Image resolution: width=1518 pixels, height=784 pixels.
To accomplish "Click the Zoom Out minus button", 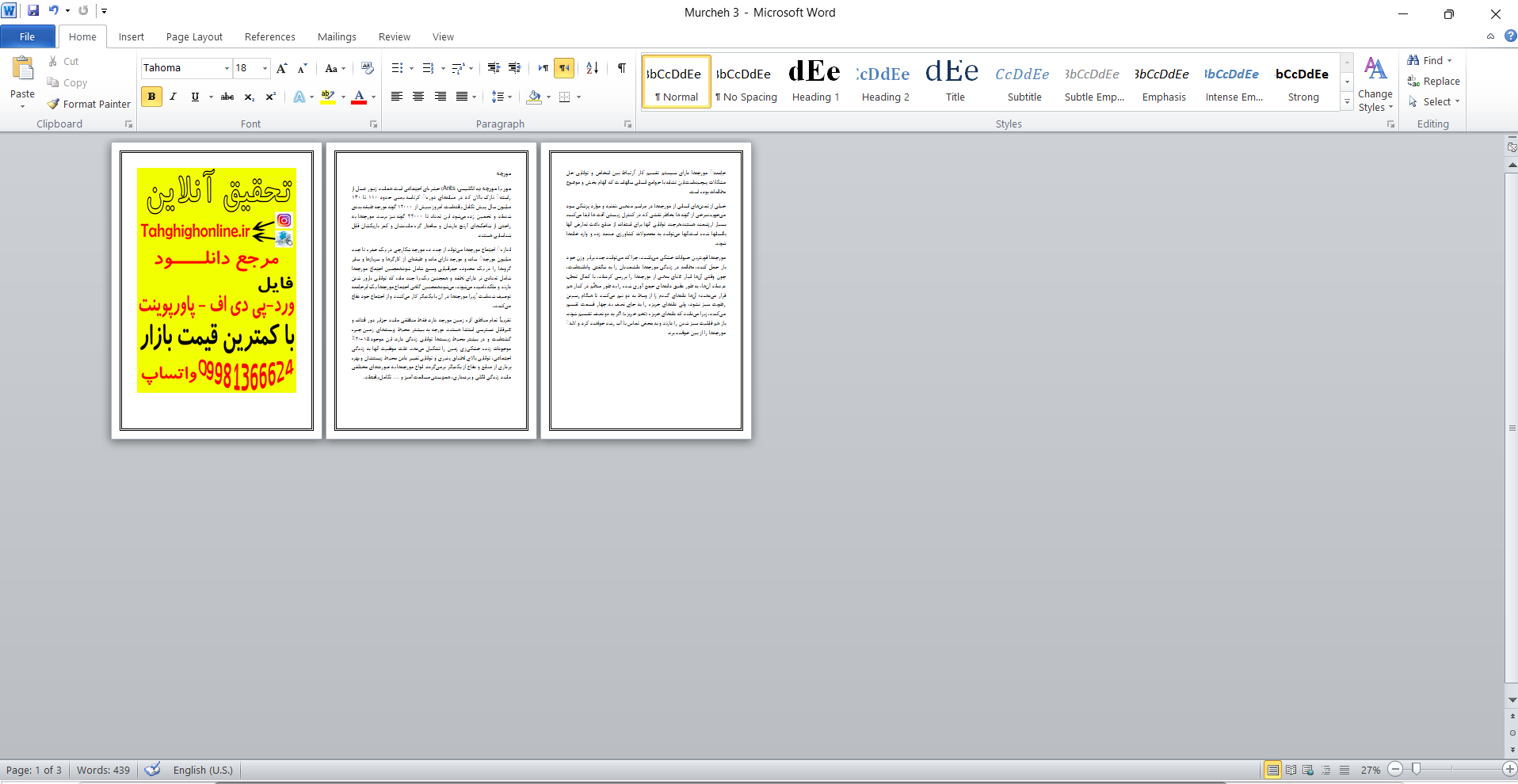I will click(1396, 769).
